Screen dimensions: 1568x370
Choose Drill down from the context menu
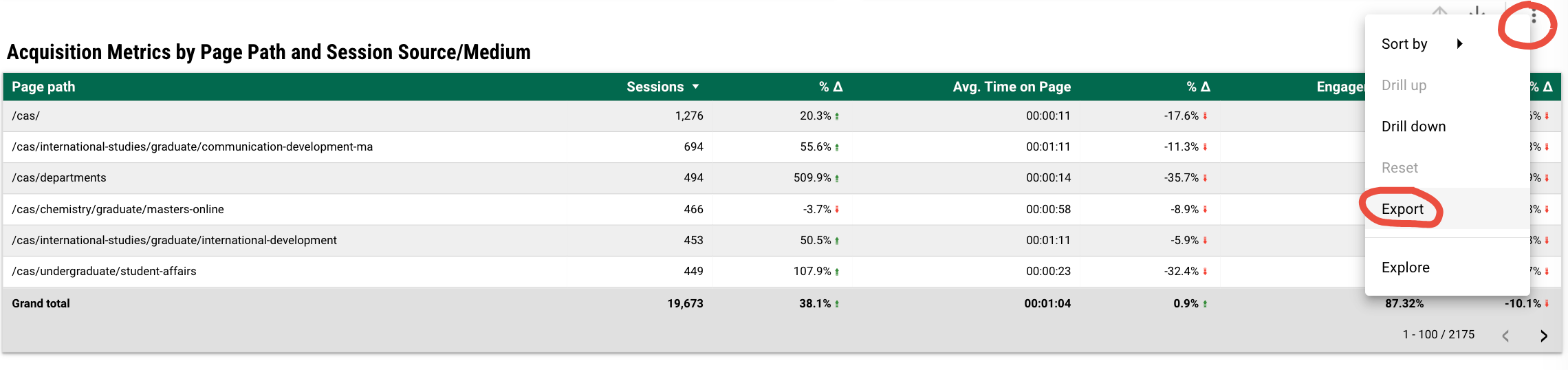click(1413, 127)
